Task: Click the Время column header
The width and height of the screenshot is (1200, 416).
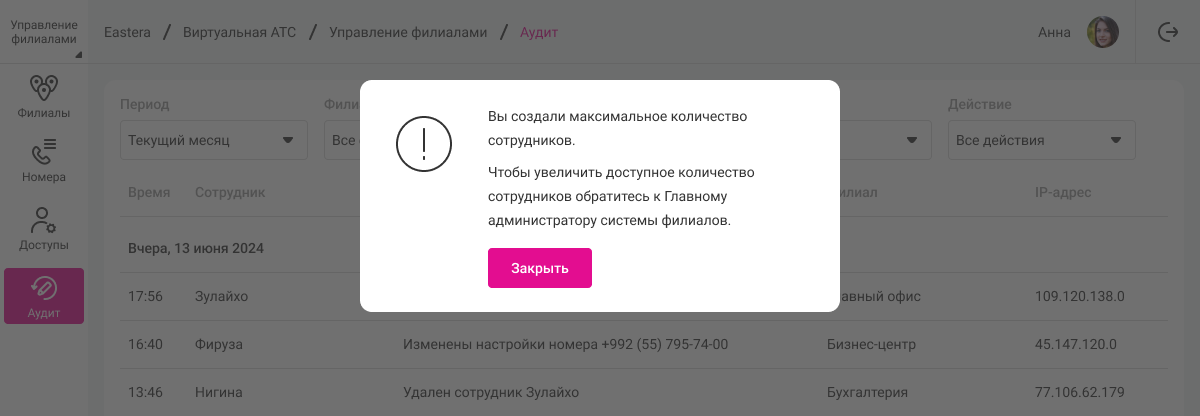Action: (149, 192)
